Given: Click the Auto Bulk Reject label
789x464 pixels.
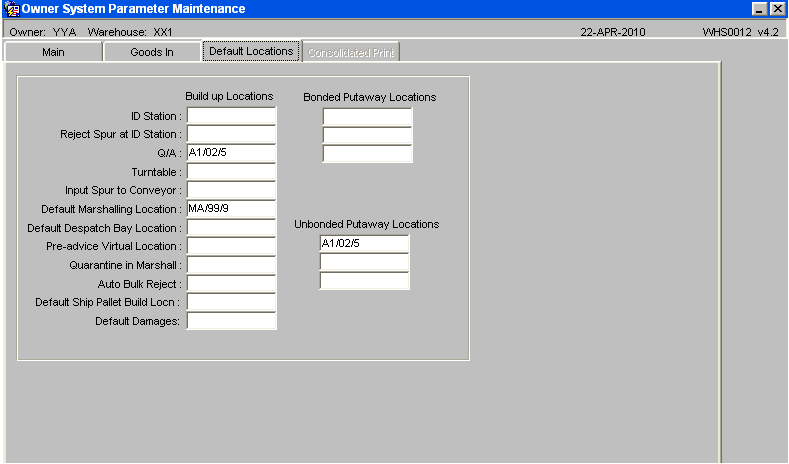Looking at the screenshot, I should pyautogui.click(x=139, y=284).
